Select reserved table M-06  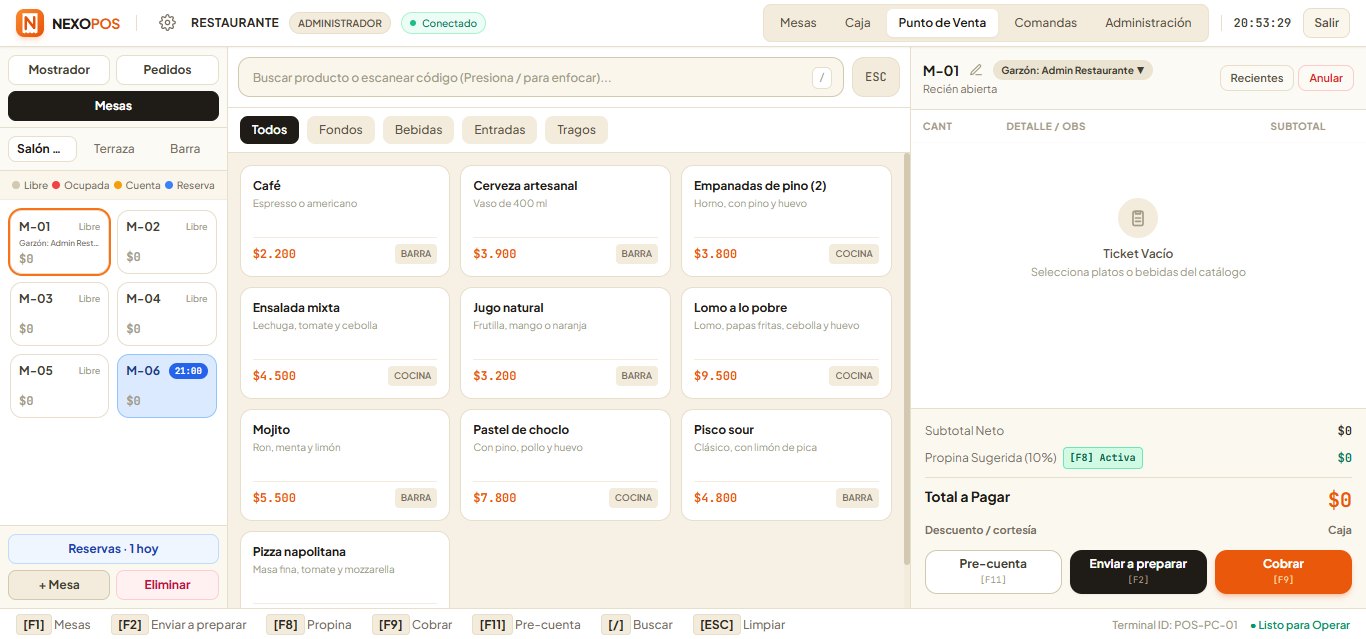(x=167, y=385)
